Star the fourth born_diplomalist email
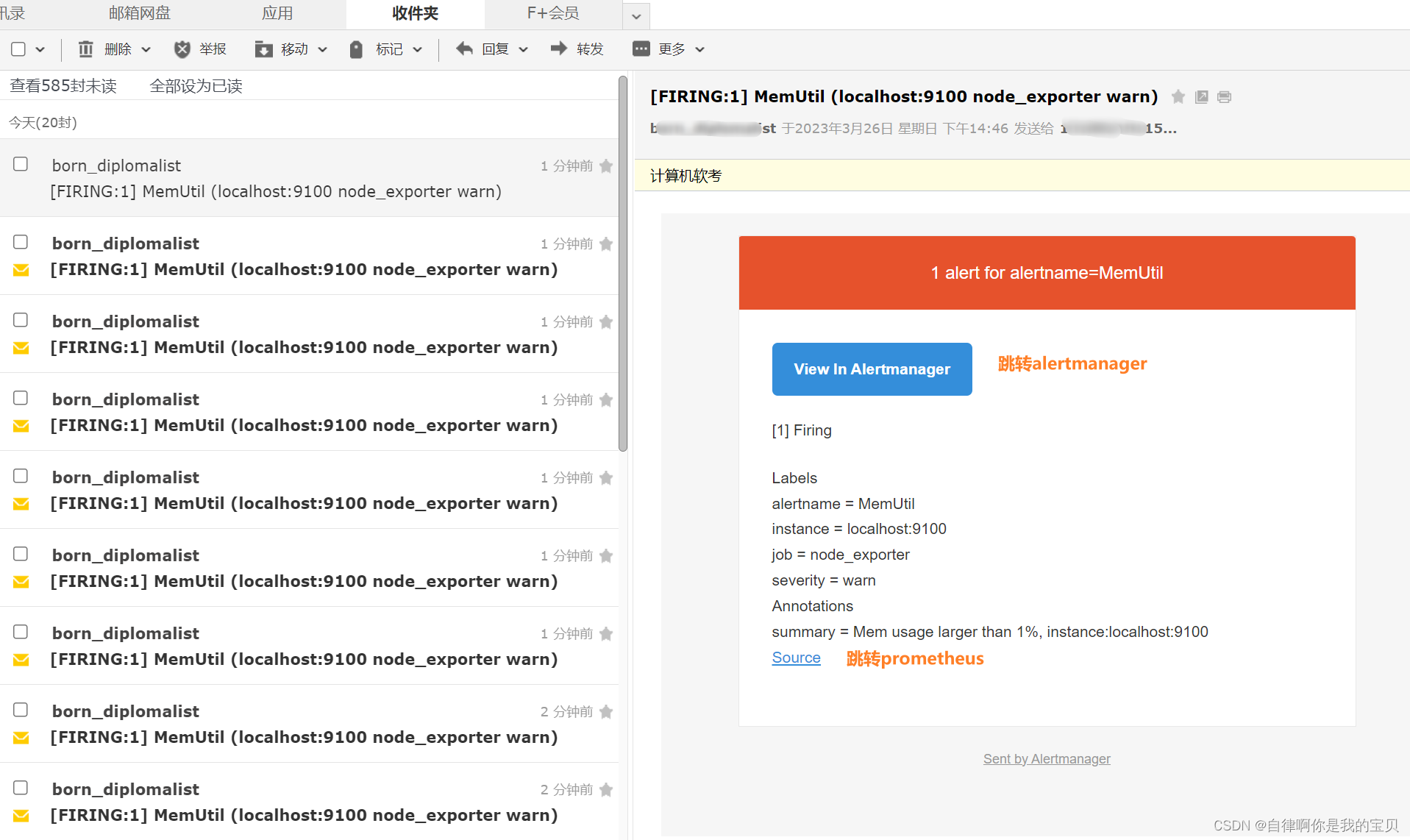The image size is (1410, 840). [606, 400]
